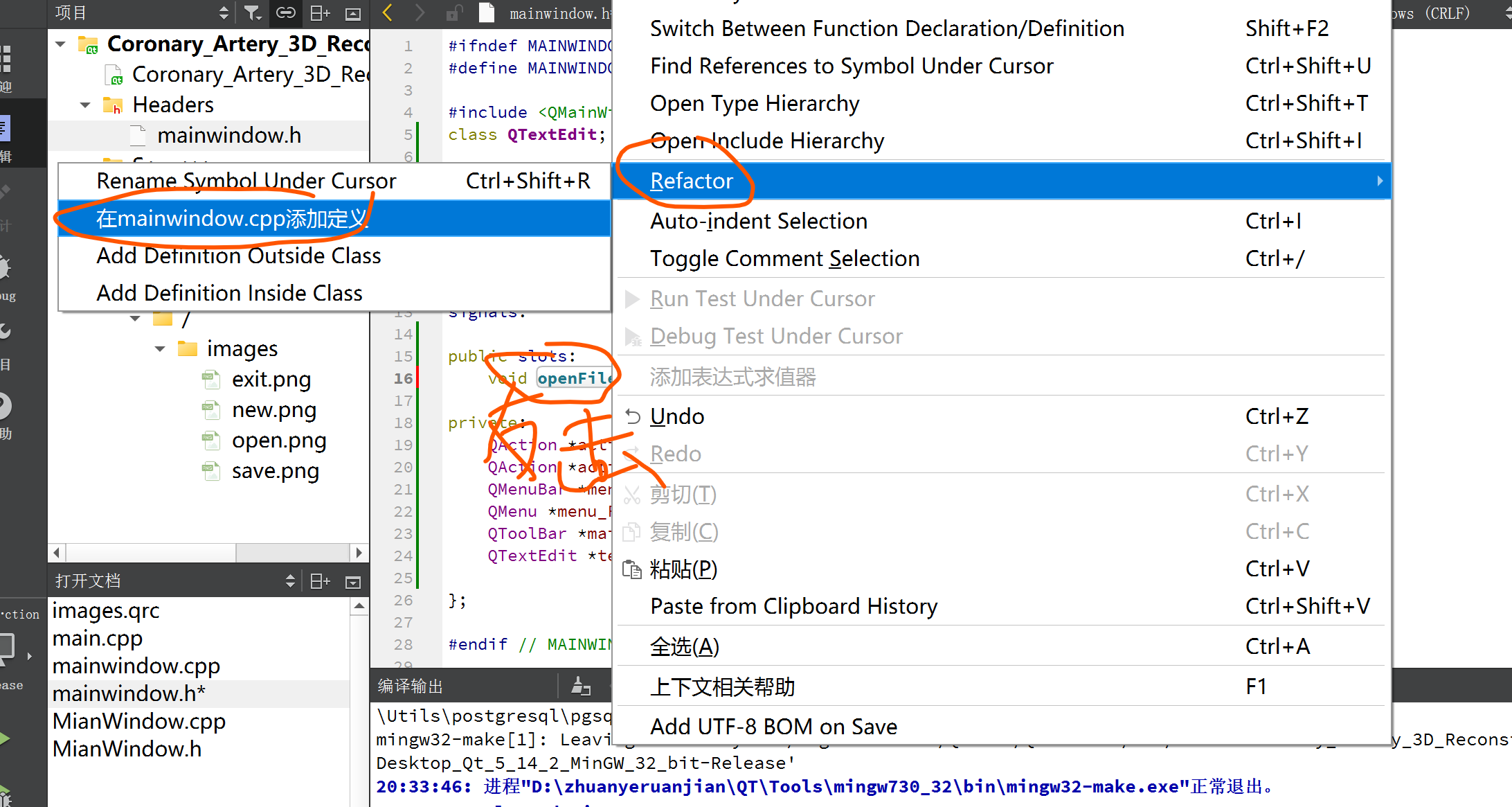Click the Help mode question icon

[x=4, y=407]
